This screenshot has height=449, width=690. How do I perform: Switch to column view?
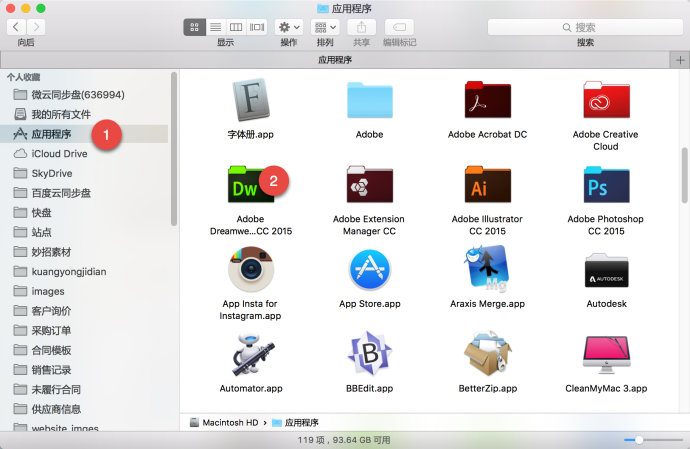pyautogui.click(x=236, y=27)
